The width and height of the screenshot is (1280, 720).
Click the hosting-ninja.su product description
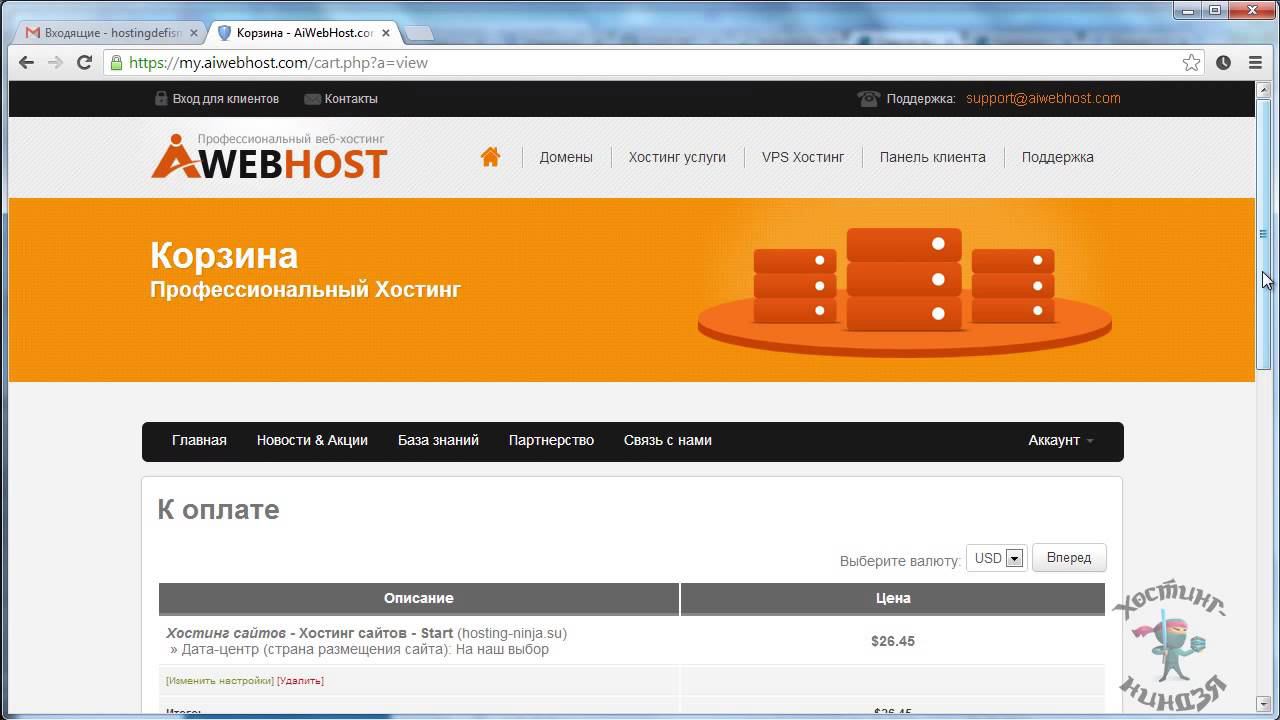click(x=366, y=633)
